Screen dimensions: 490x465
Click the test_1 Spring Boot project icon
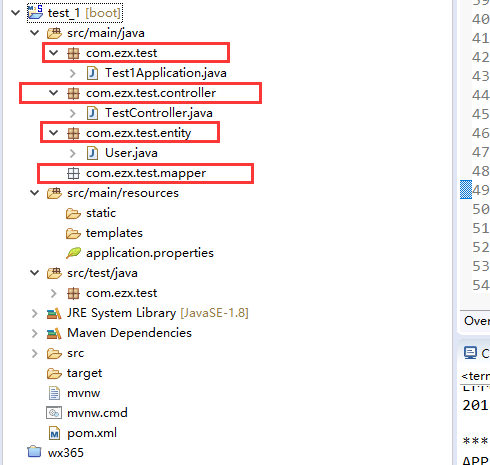click(35, 12)
